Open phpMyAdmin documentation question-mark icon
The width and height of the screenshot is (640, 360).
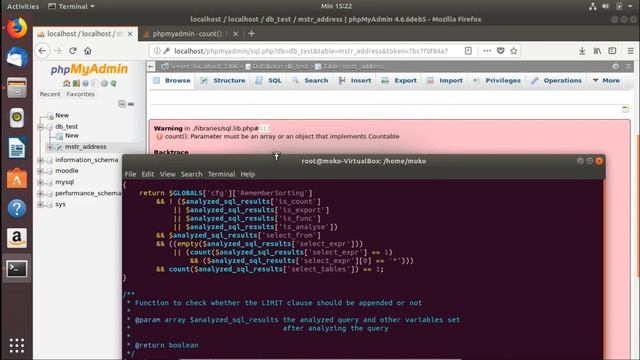coord(85,83)
